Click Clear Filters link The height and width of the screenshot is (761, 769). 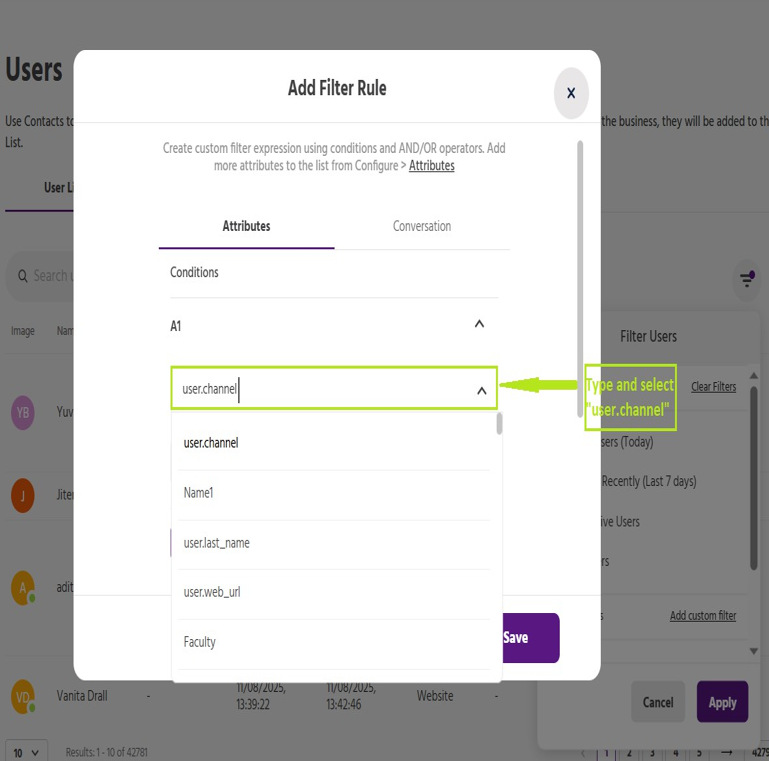tap(713, 387)
